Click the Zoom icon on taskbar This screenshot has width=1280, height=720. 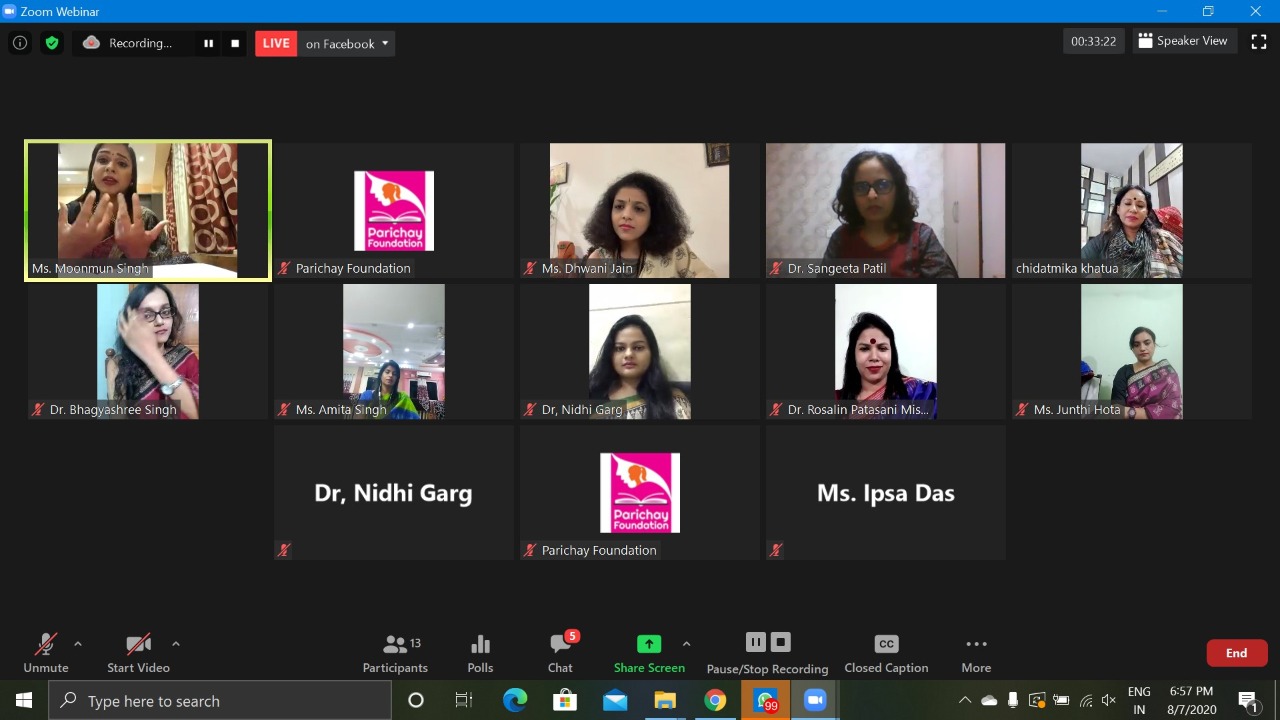click(815, 700)
